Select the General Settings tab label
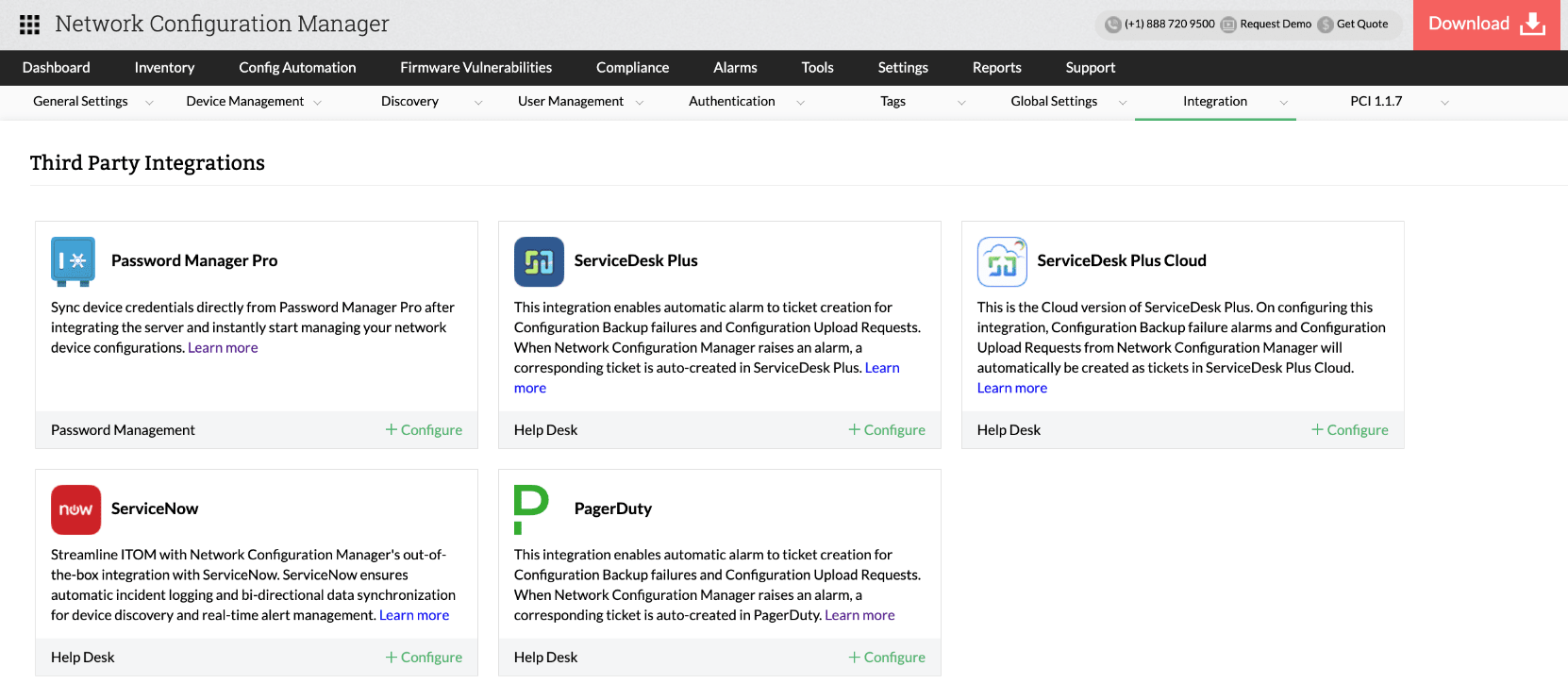Image resolution: width=1568 pixels, height=700 pixels. 80,102
